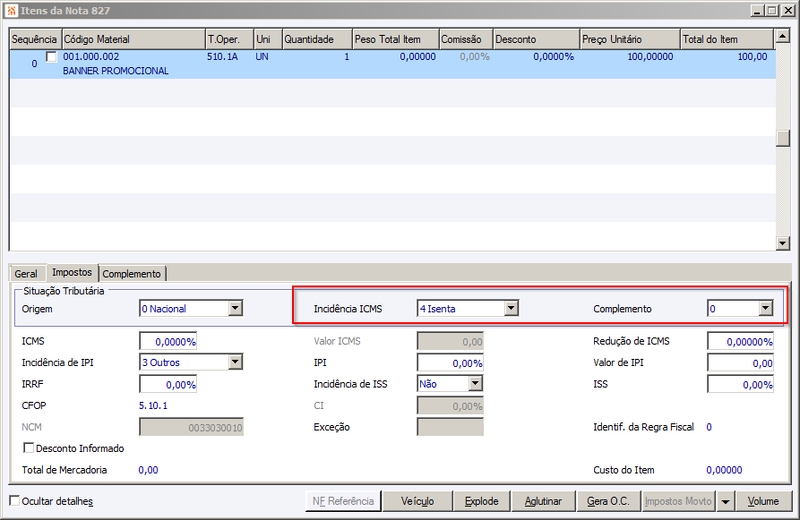This screenshot has height=520, width=800.
Task: Click the T.Oper. column header
Action: click(230, 39)
